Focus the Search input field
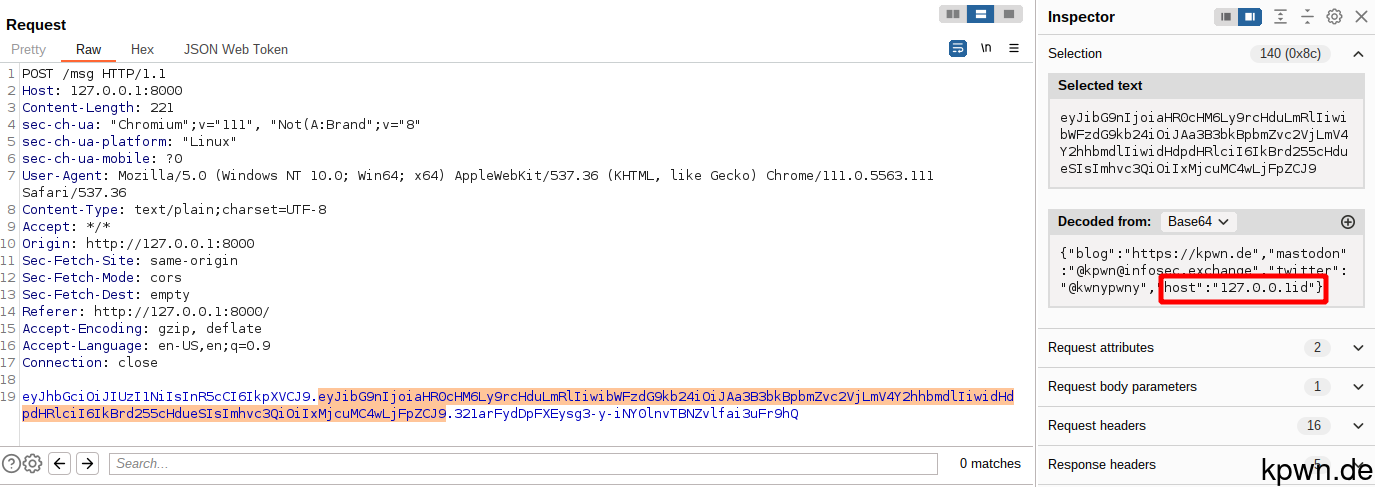Image resolution: width=1375 pixels, height=487 pixels. tap(523, 464)
